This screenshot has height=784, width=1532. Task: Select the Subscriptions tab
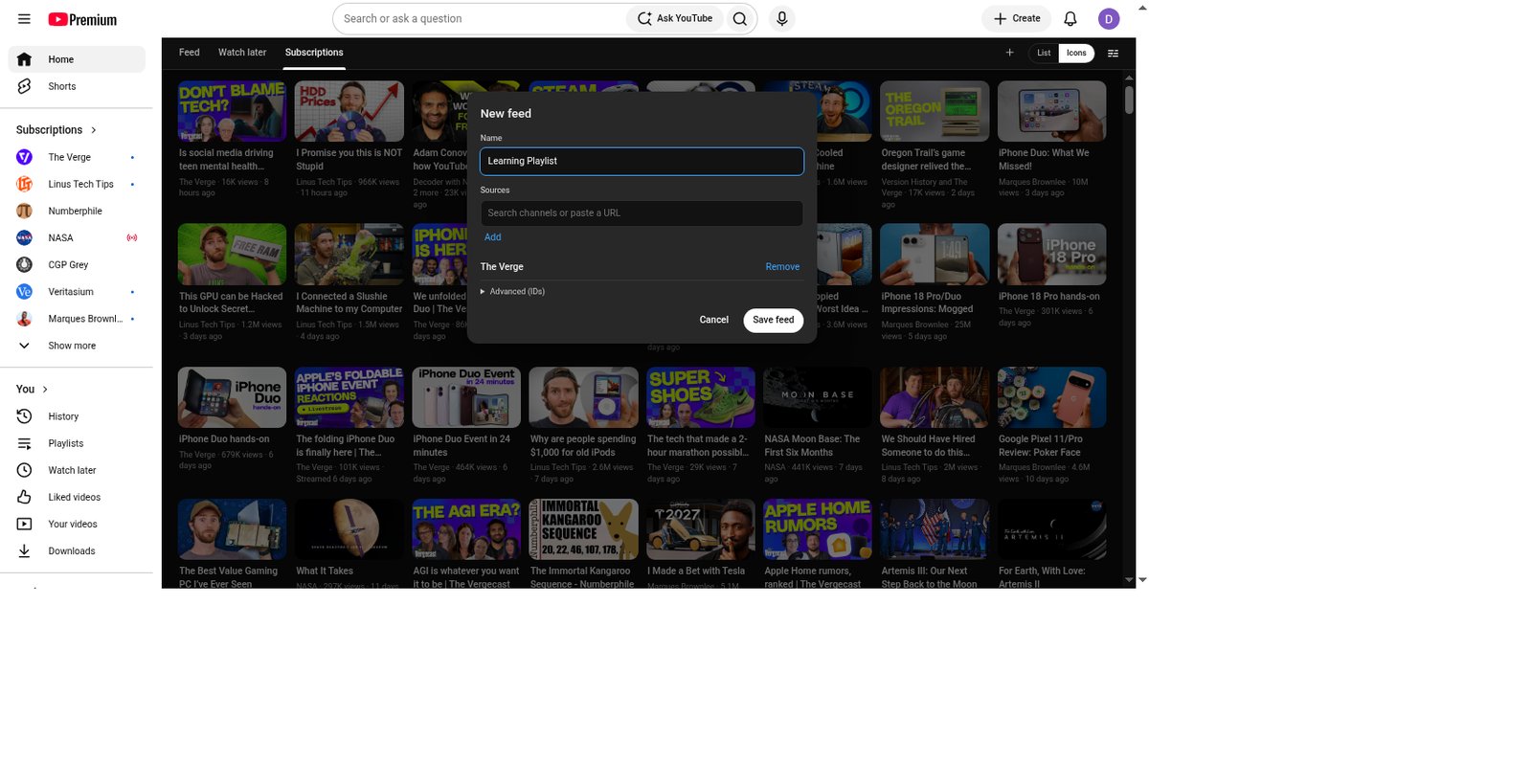coord(314,53)
